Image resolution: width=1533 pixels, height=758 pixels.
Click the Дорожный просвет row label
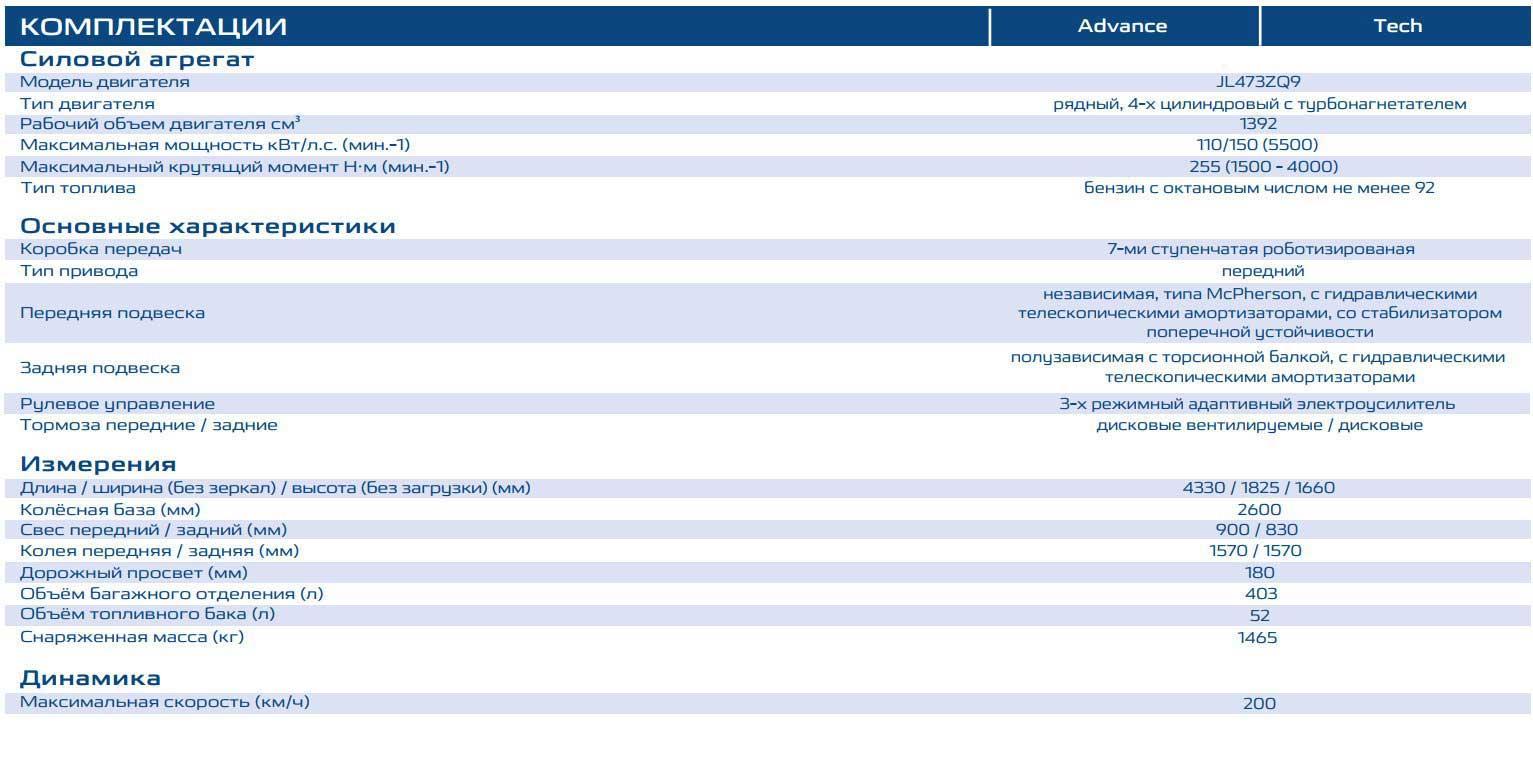coord(133,573)
